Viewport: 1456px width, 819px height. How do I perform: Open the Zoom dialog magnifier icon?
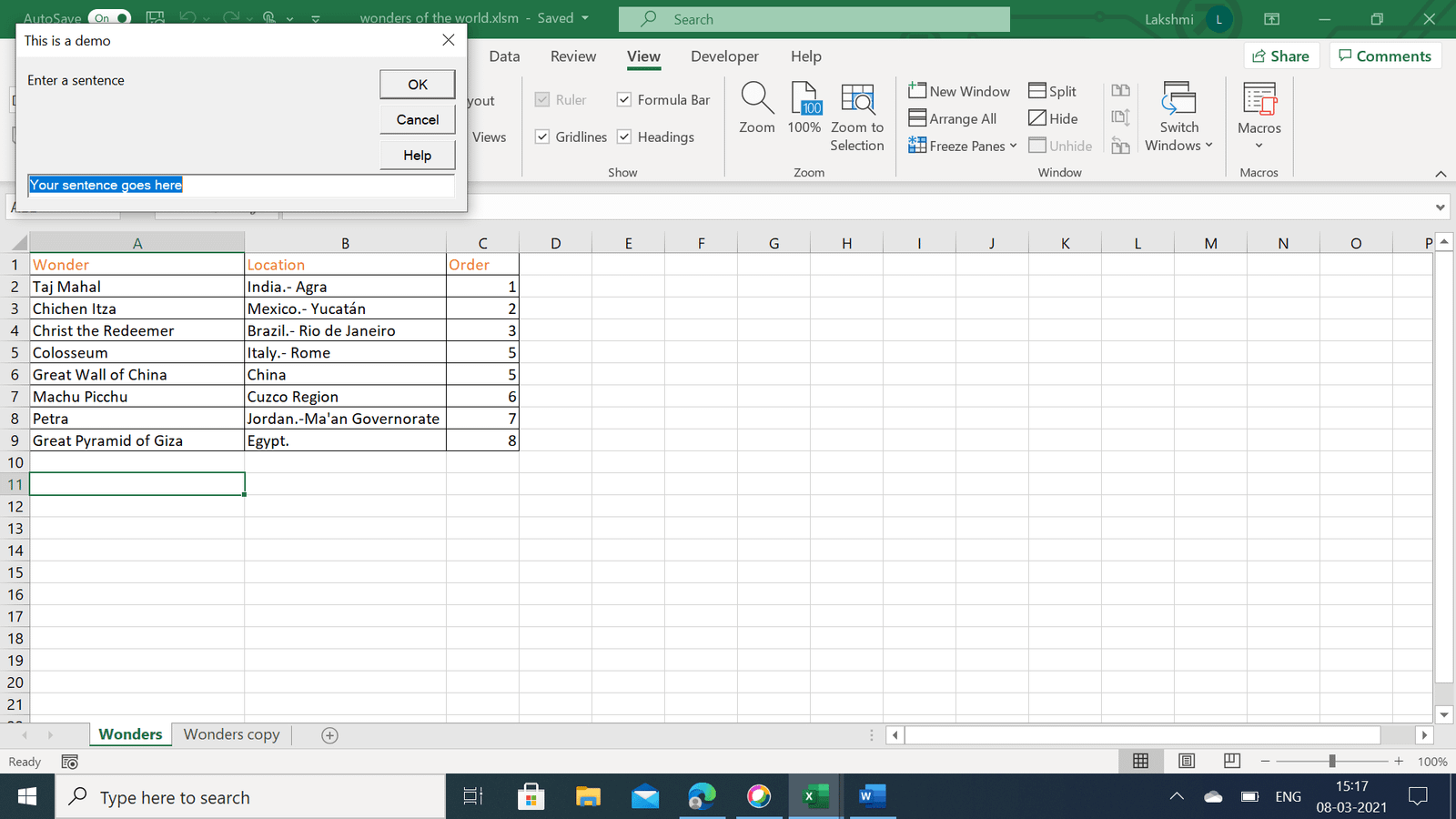pos(757,98)
